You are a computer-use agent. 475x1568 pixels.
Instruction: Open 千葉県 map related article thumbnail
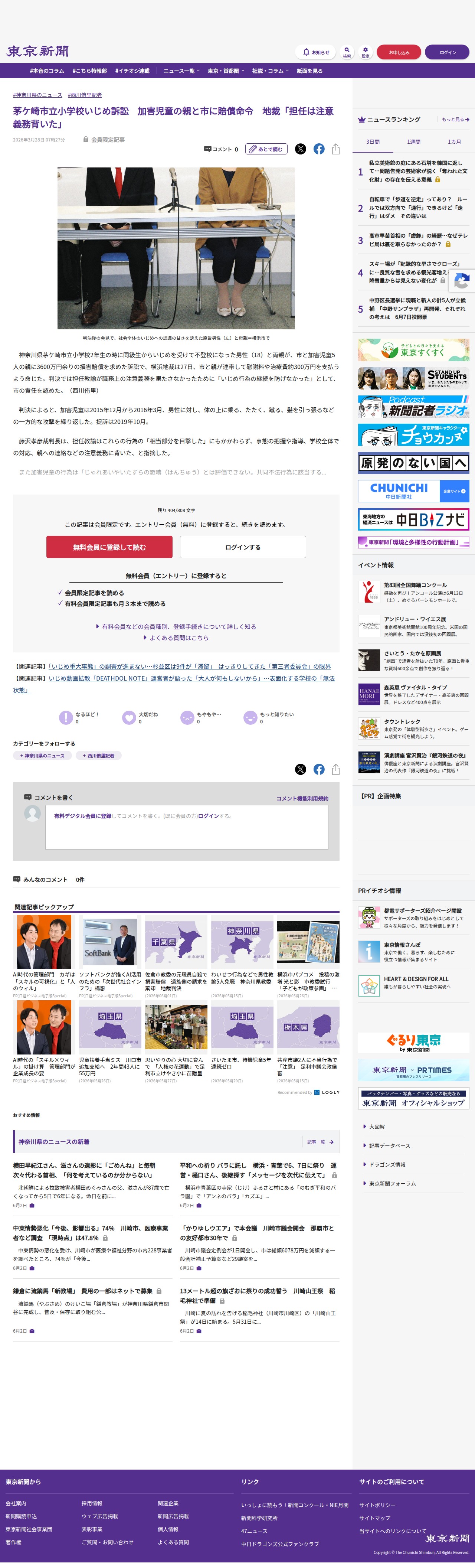(176, 942)
